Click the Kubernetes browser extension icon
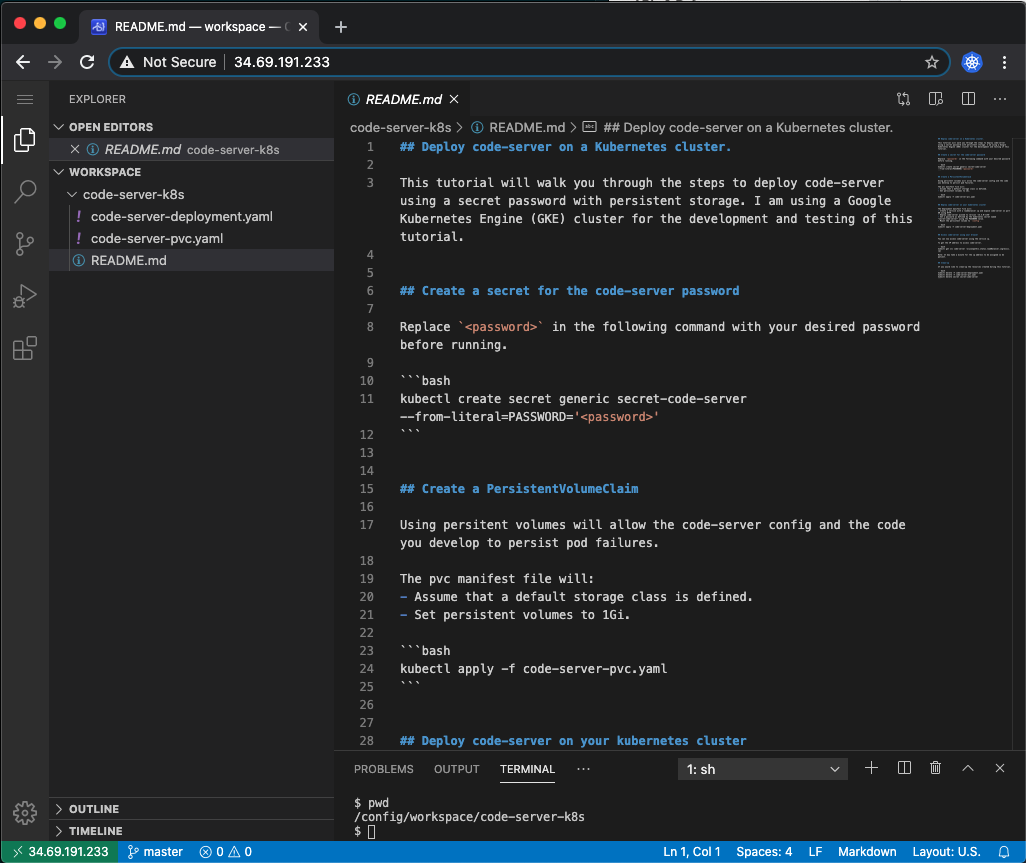The image size is (1026, 863). pyautogui.click(x=972, y=62)
